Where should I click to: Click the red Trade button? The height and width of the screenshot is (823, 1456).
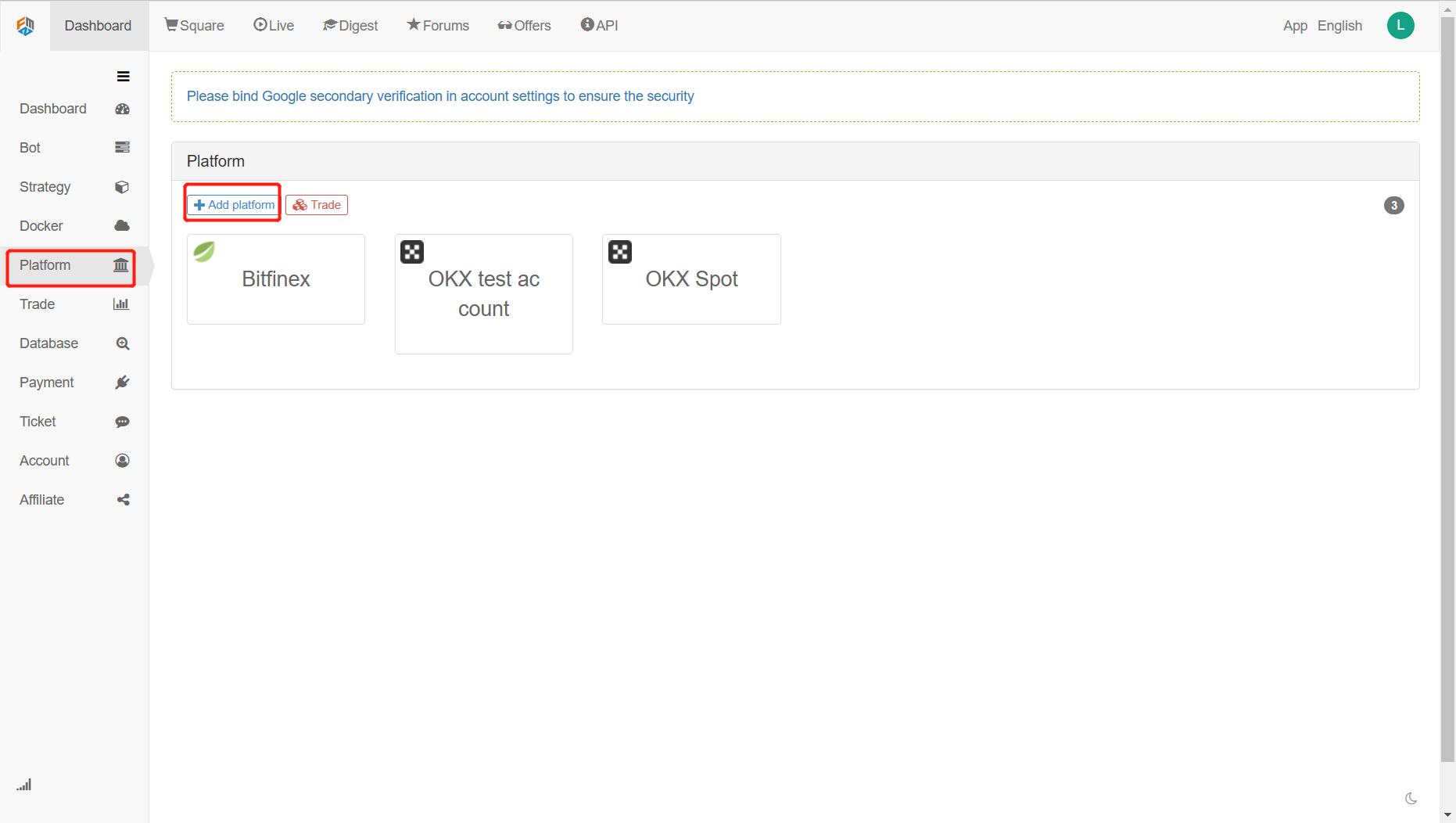tap(317, 205)
